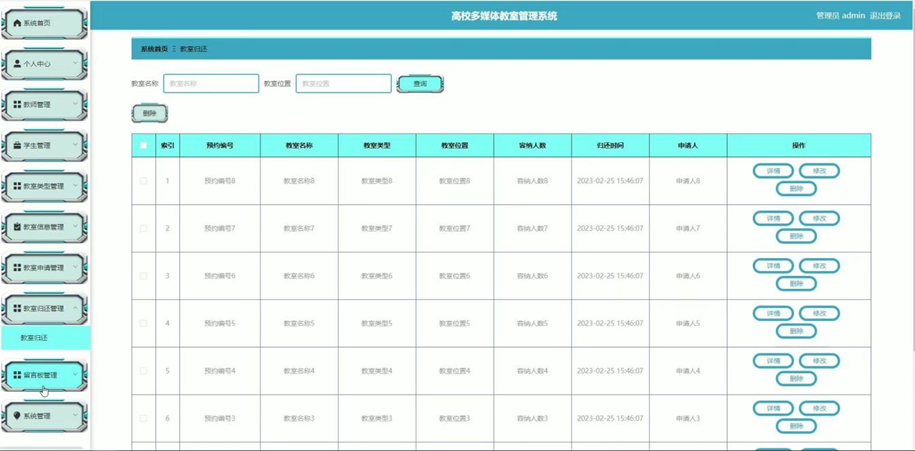View 详情 for row 预约编号5
Viewport: 915px width, 451px height.
773,313
